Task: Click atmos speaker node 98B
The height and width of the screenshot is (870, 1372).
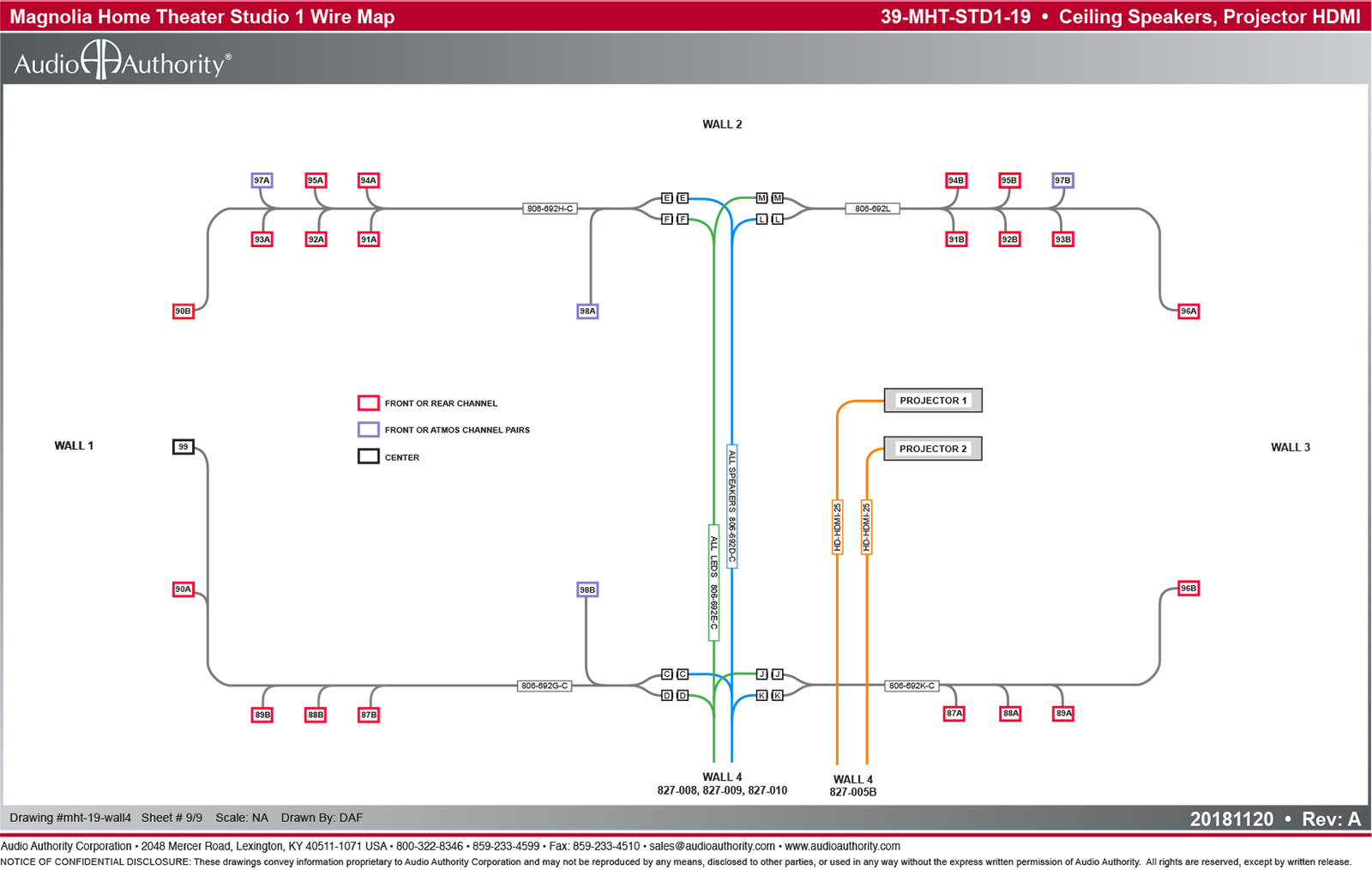Action: click(587, 589)
